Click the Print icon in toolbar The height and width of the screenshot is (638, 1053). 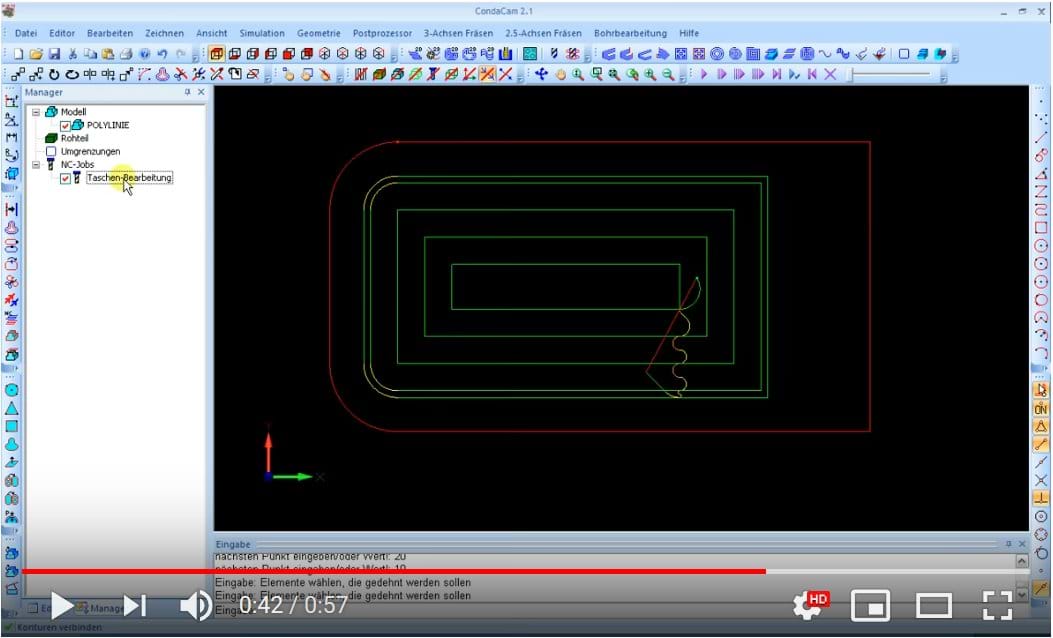pyautogui.click(x=126, y=54)
